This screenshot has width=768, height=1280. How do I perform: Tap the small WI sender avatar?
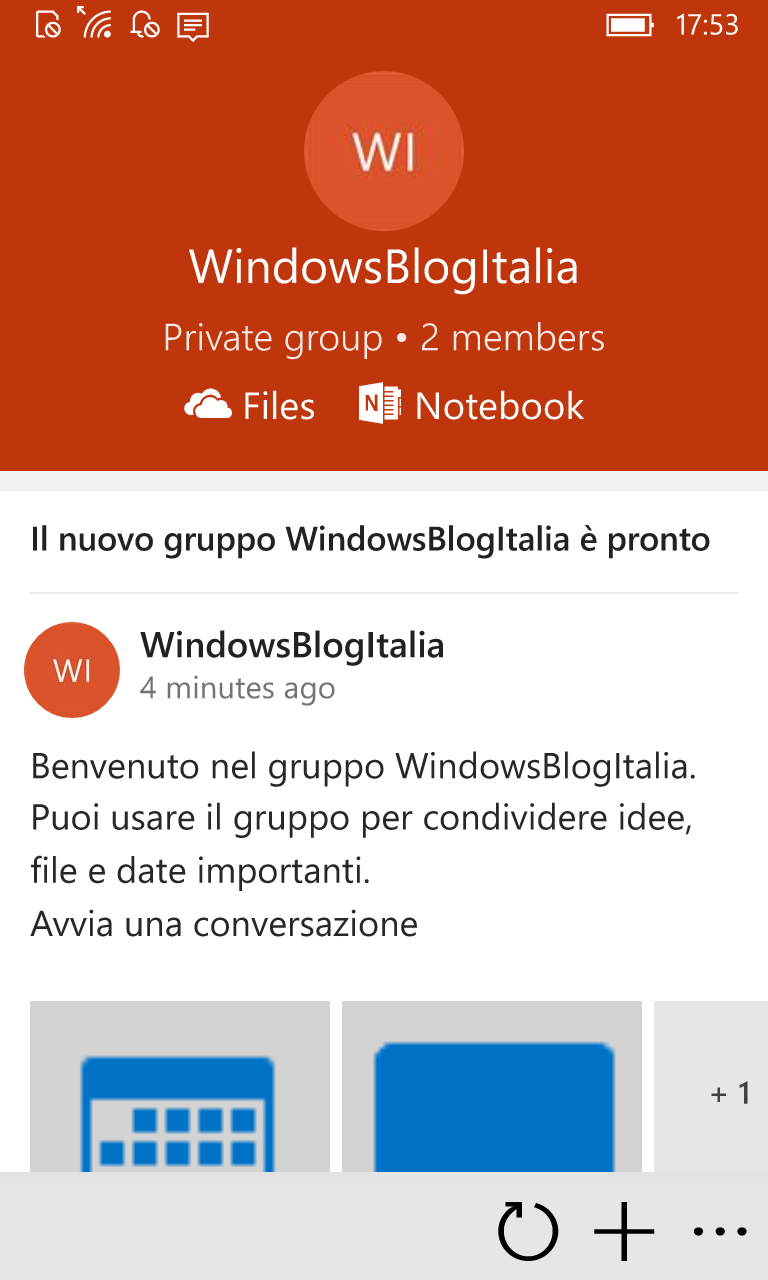(72, 670)
